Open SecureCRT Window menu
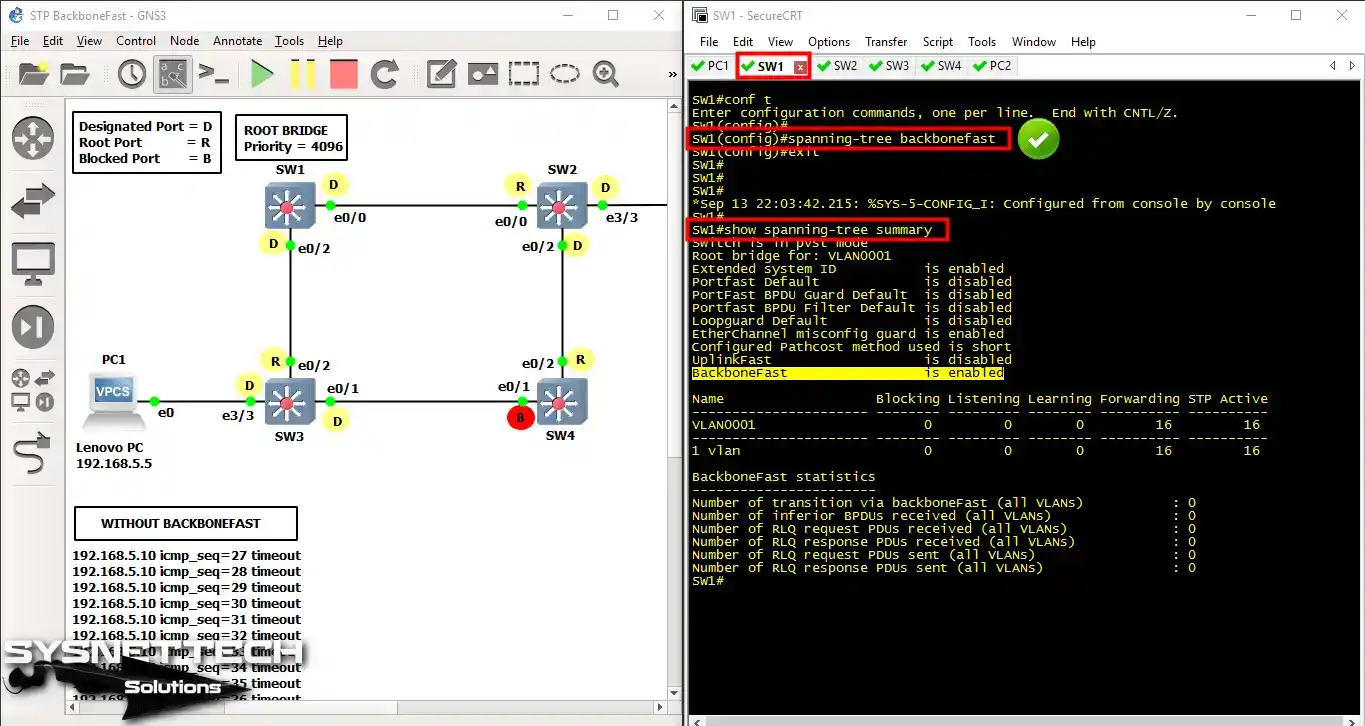Screen dimensions: 1365x726 click(1034, 42)
